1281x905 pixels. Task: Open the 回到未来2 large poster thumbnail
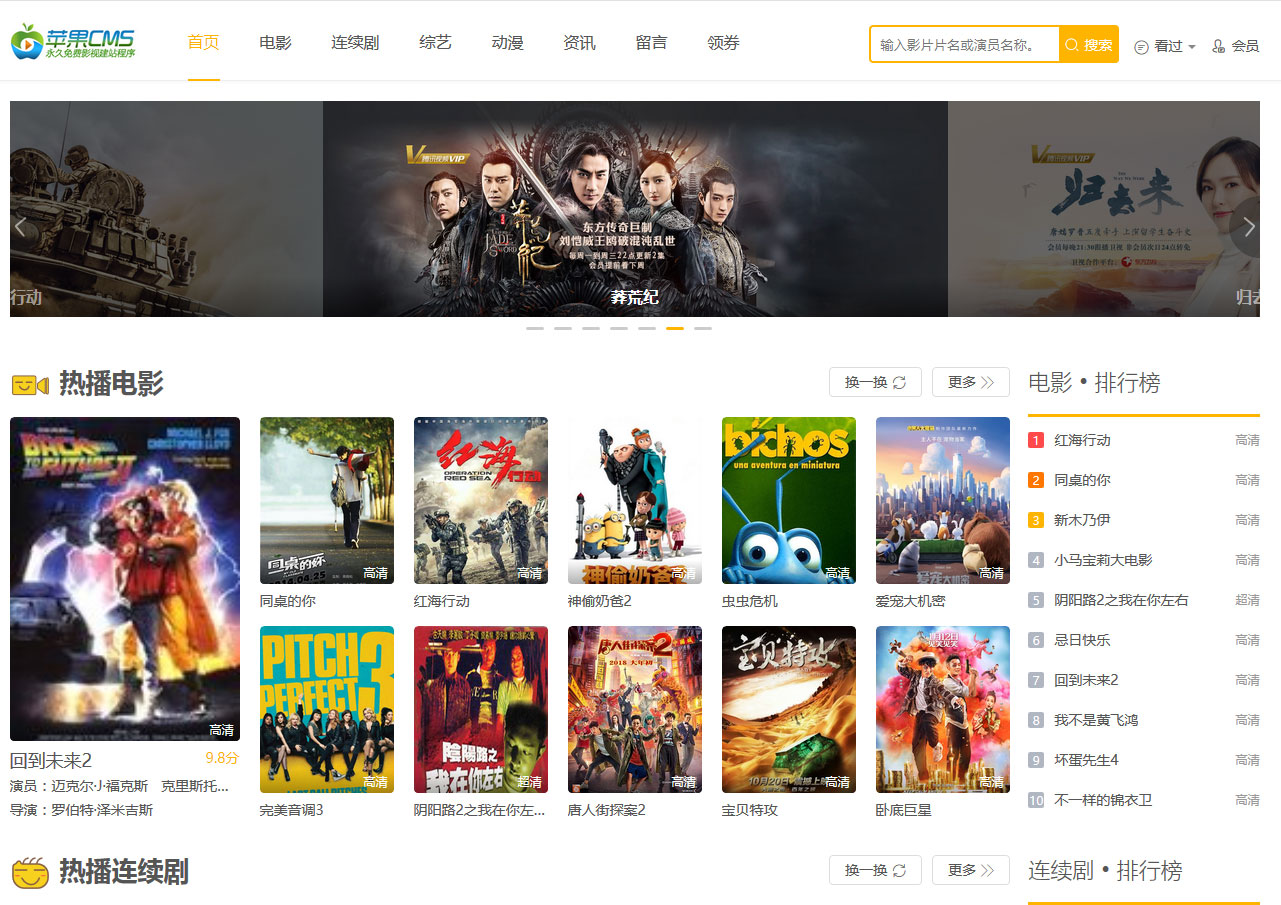(125, 578)
